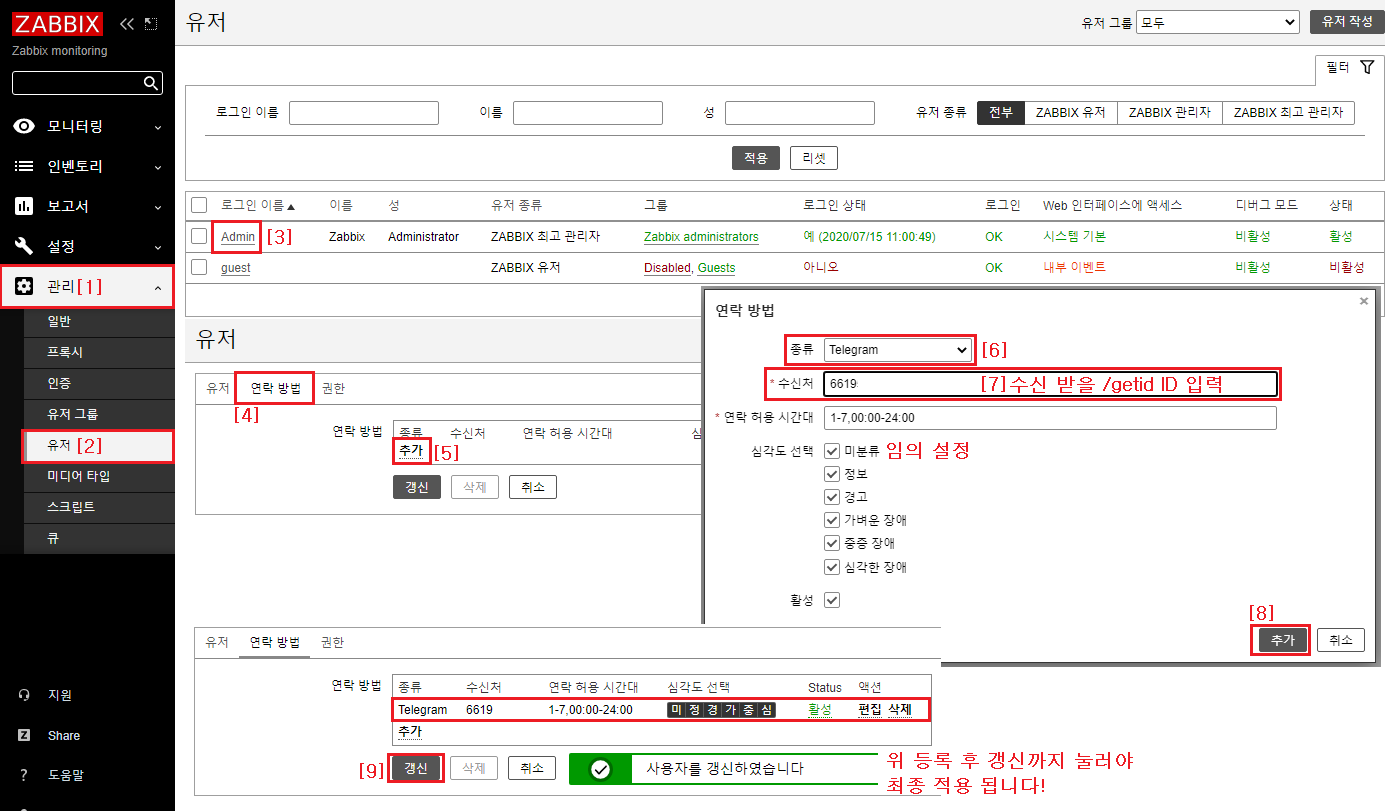
Task: Click the green success checkmark icon
Action: click(x=600, y=769)
